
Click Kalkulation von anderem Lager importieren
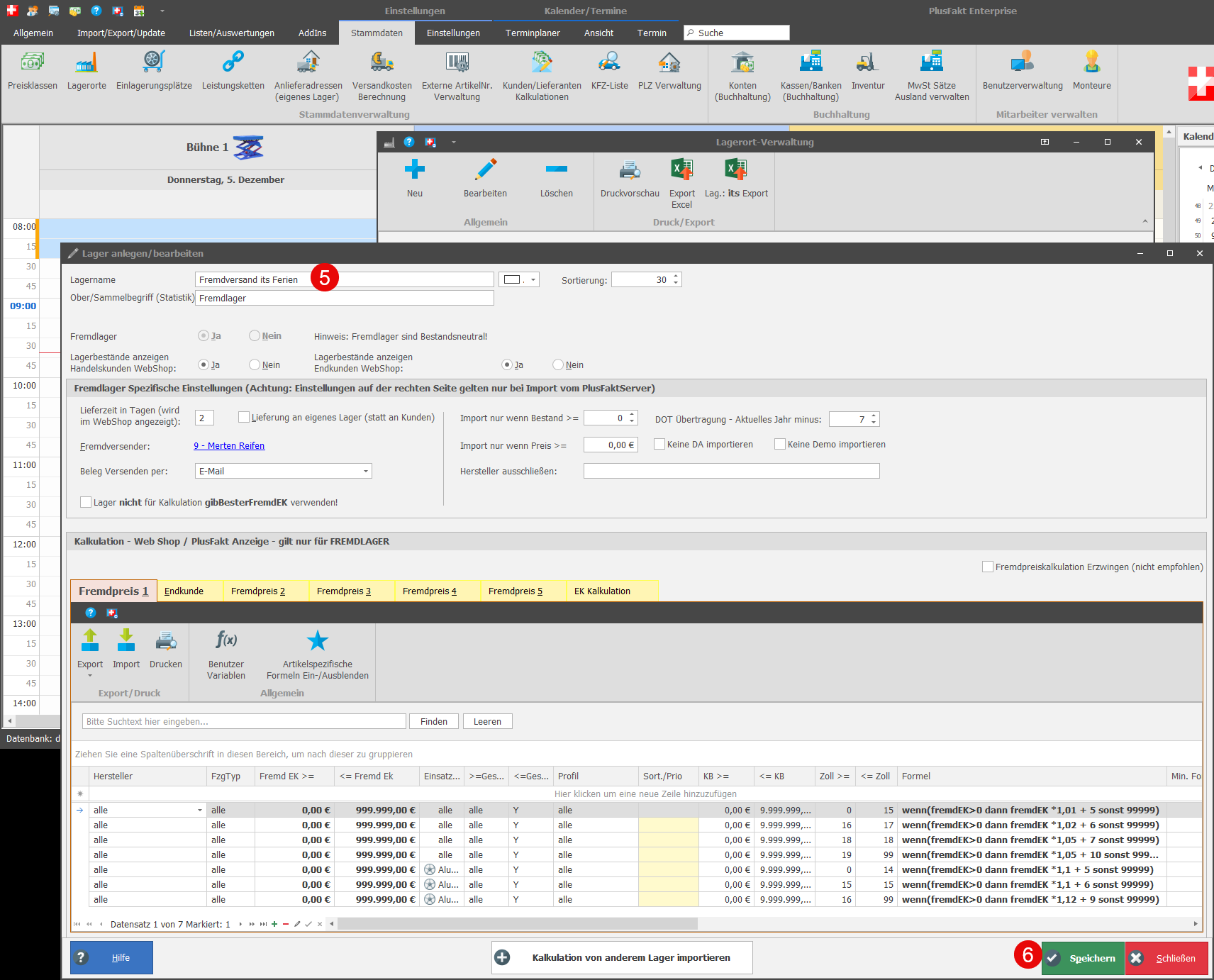[622, 957]
